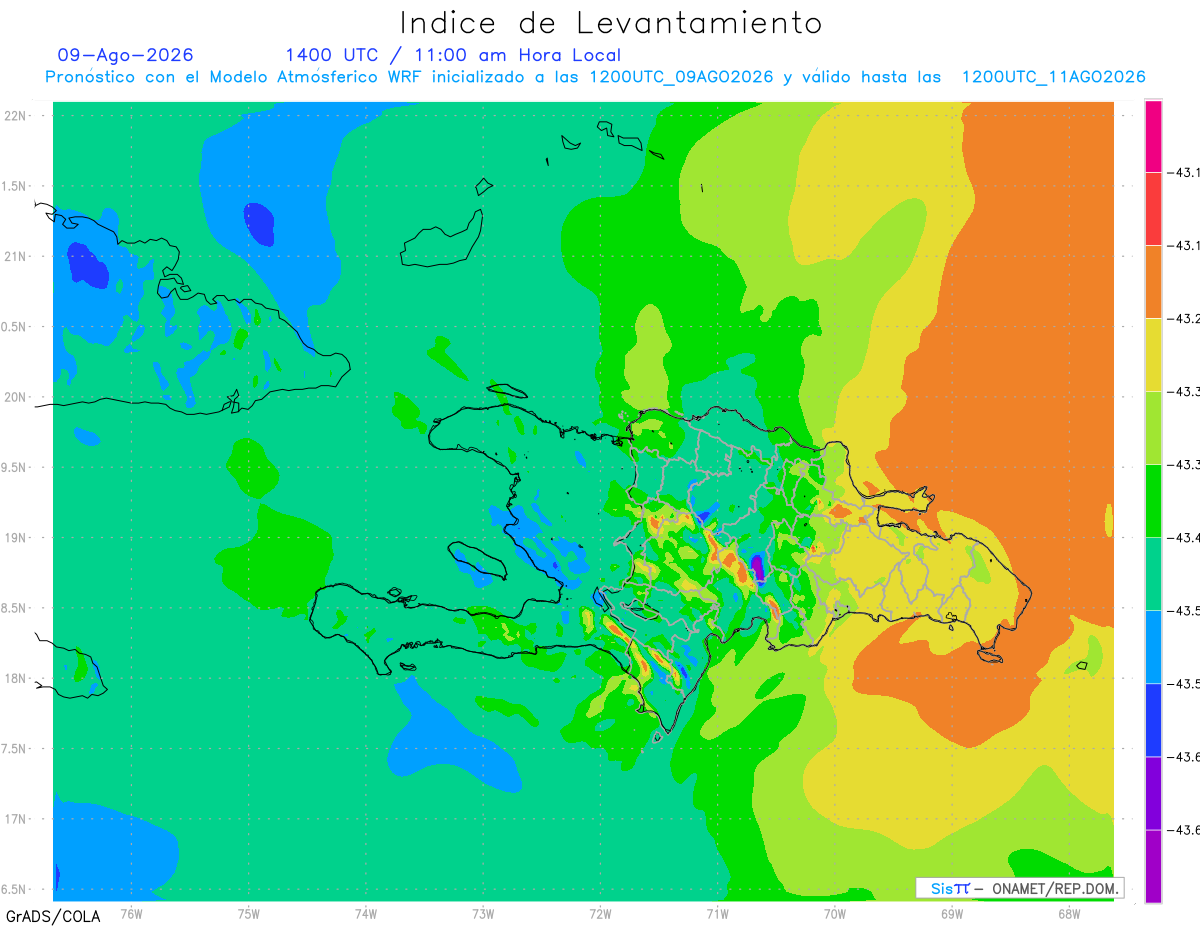Screen dimensions: 1200x927
Task: Click the '9.5N' latitude label
Action: click(x=16, y=467)
